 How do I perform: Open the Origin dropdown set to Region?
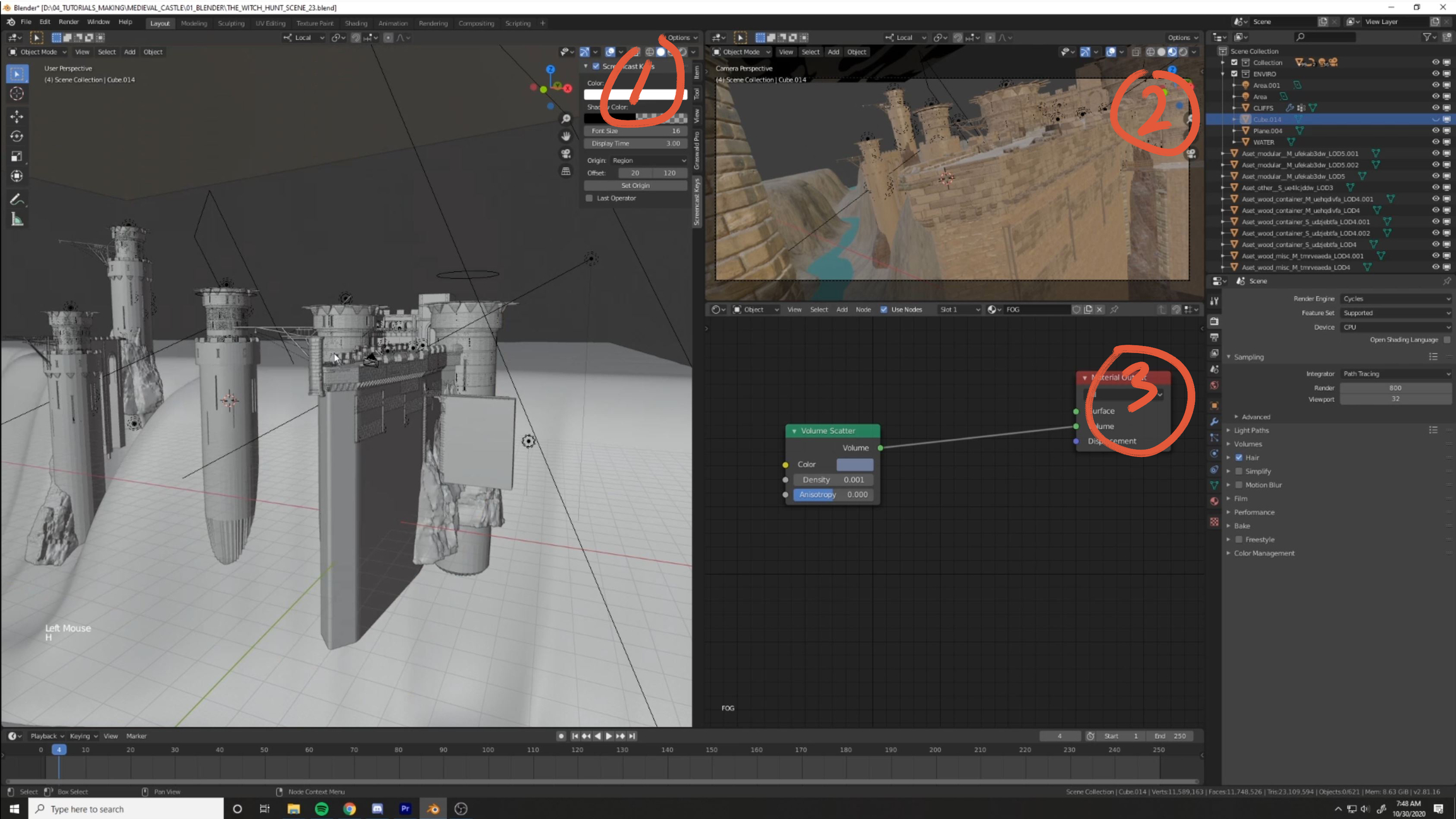[x=649, y=161]
